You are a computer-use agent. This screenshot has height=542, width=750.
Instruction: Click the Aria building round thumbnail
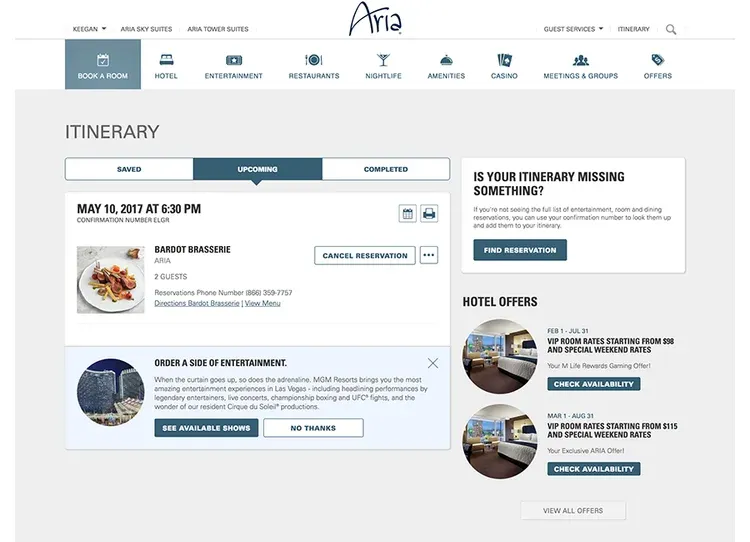click(110, 392)
